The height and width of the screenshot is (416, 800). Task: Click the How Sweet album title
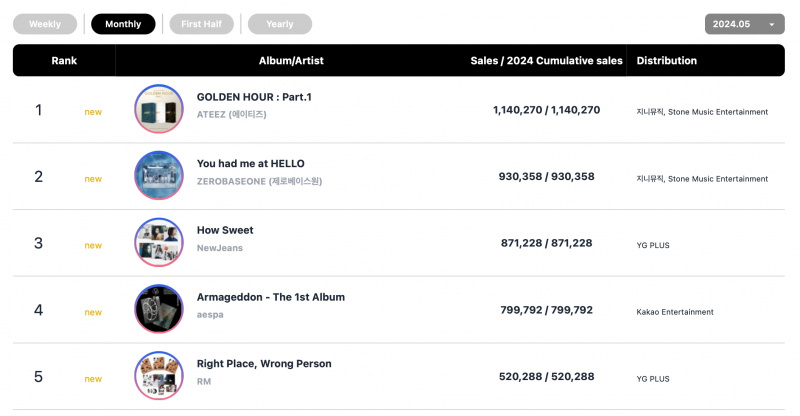click(225, 230)
